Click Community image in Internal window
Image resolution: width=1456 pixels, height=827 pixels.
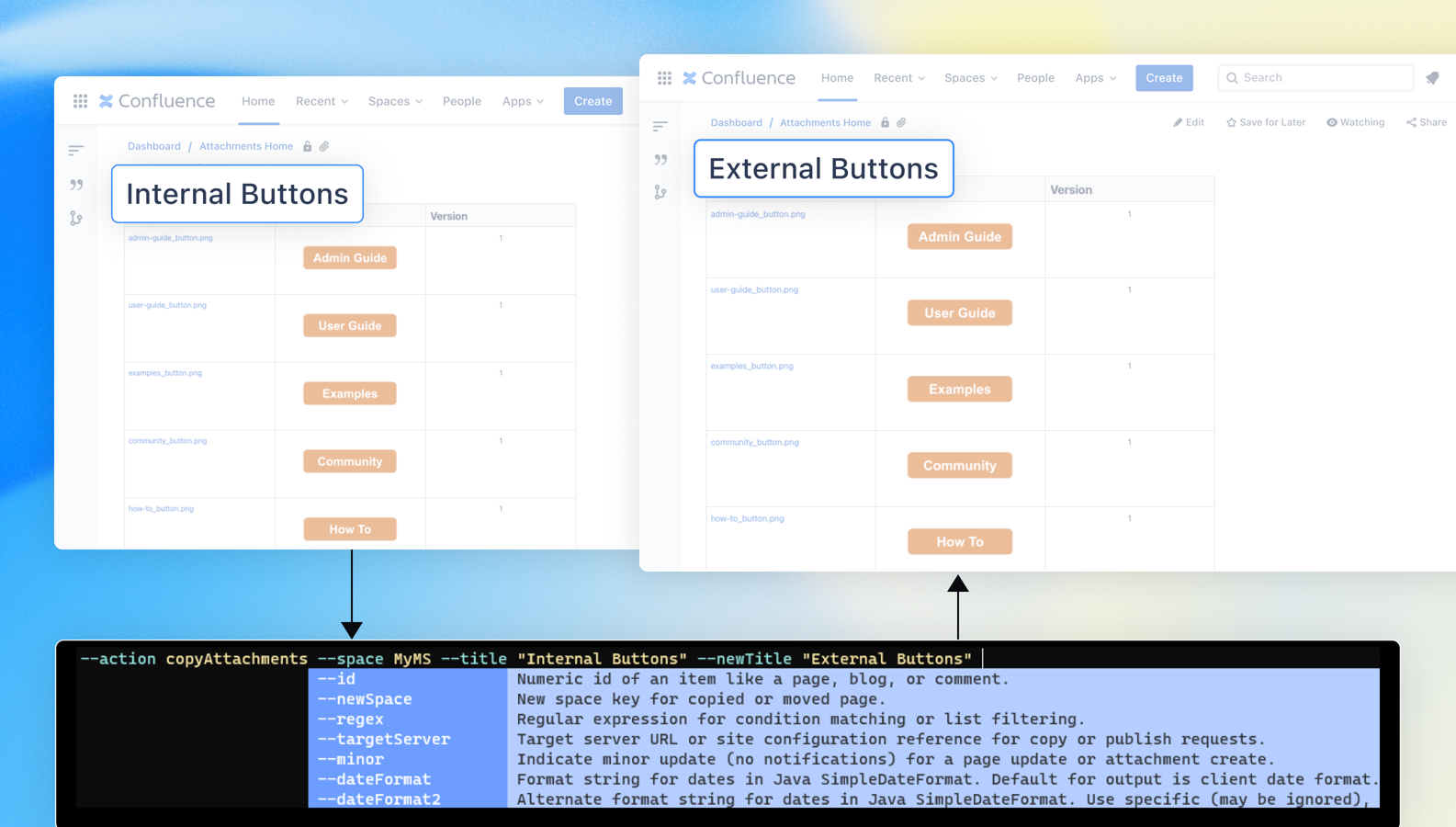350,461
